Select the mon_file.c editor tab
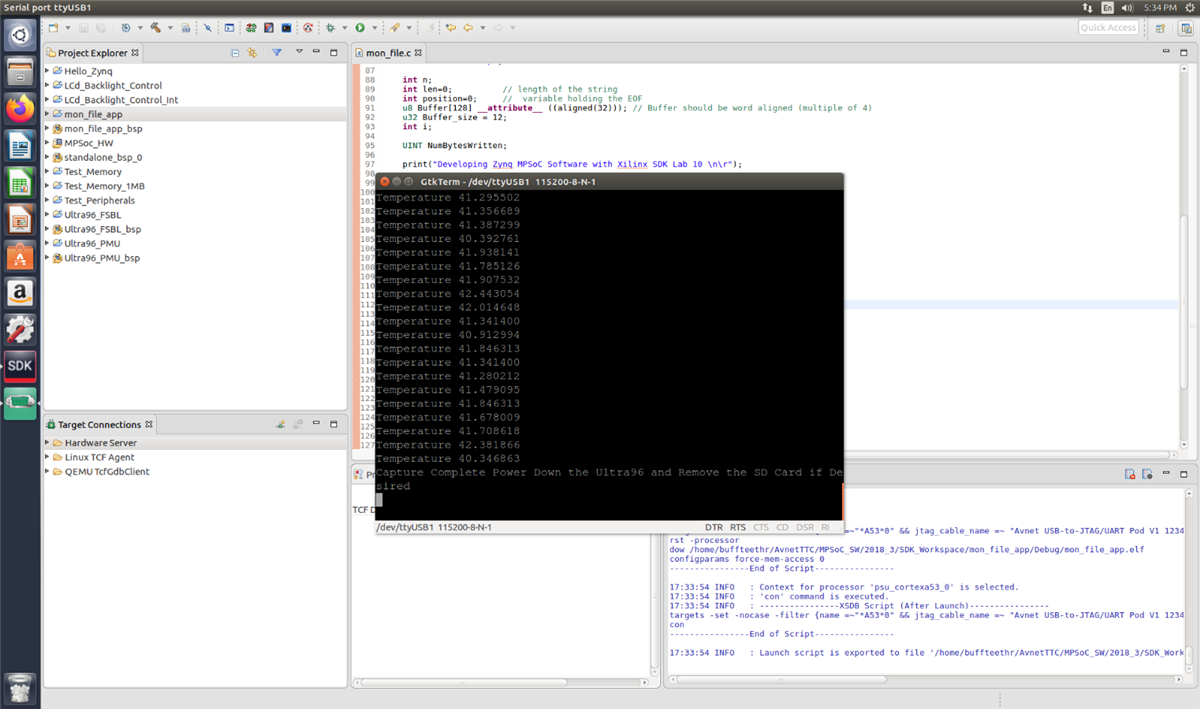Screen dimensions: 1200x709 pos(388,53)
